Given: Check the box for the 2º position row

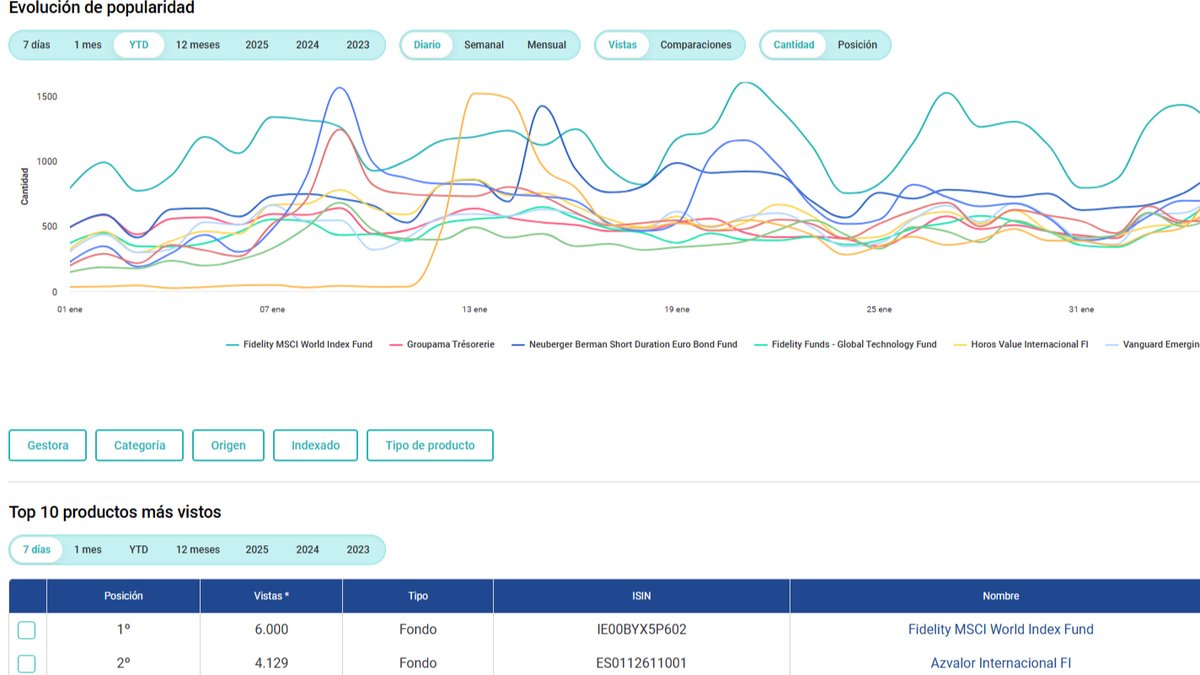Looking at the screenshot, I should [27, 663].
